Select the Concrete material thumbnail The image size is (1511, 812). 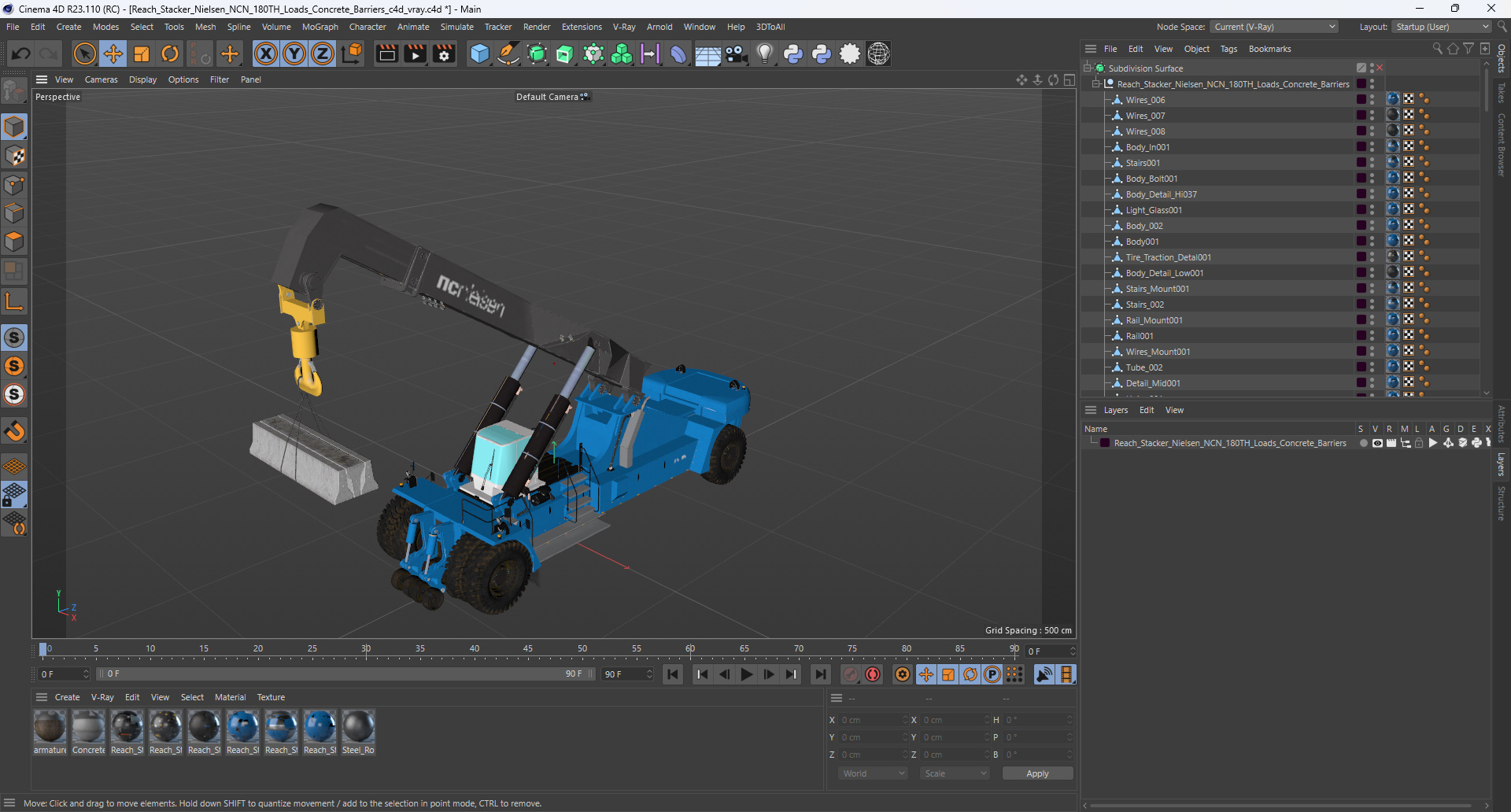pyautogui.click(x=88, y=727)
